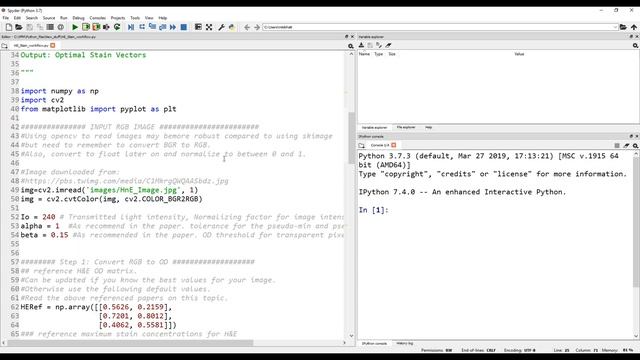
Task: Click debug Step over line icon
Action: pyautogui.click(x=142, y=27)
